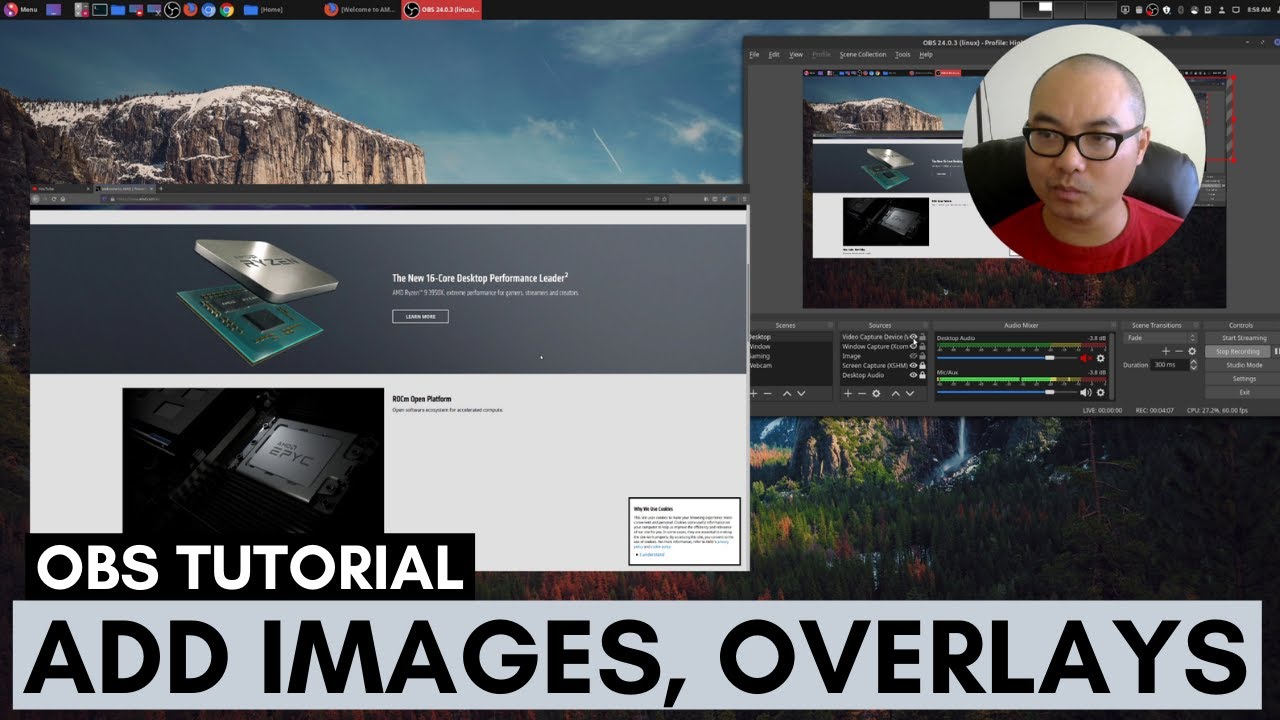Screen dimensions: 1280x720
Task: Toggle lock on Window Capture source
Action: [x=922, y=346]
